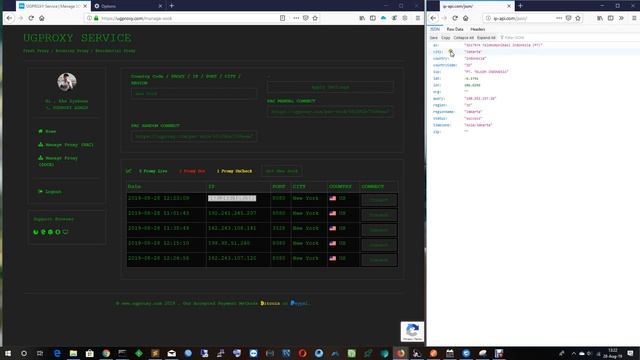
Task: Open Home link in UGPROXY sidebar
Action: click(x=47, y=131)
